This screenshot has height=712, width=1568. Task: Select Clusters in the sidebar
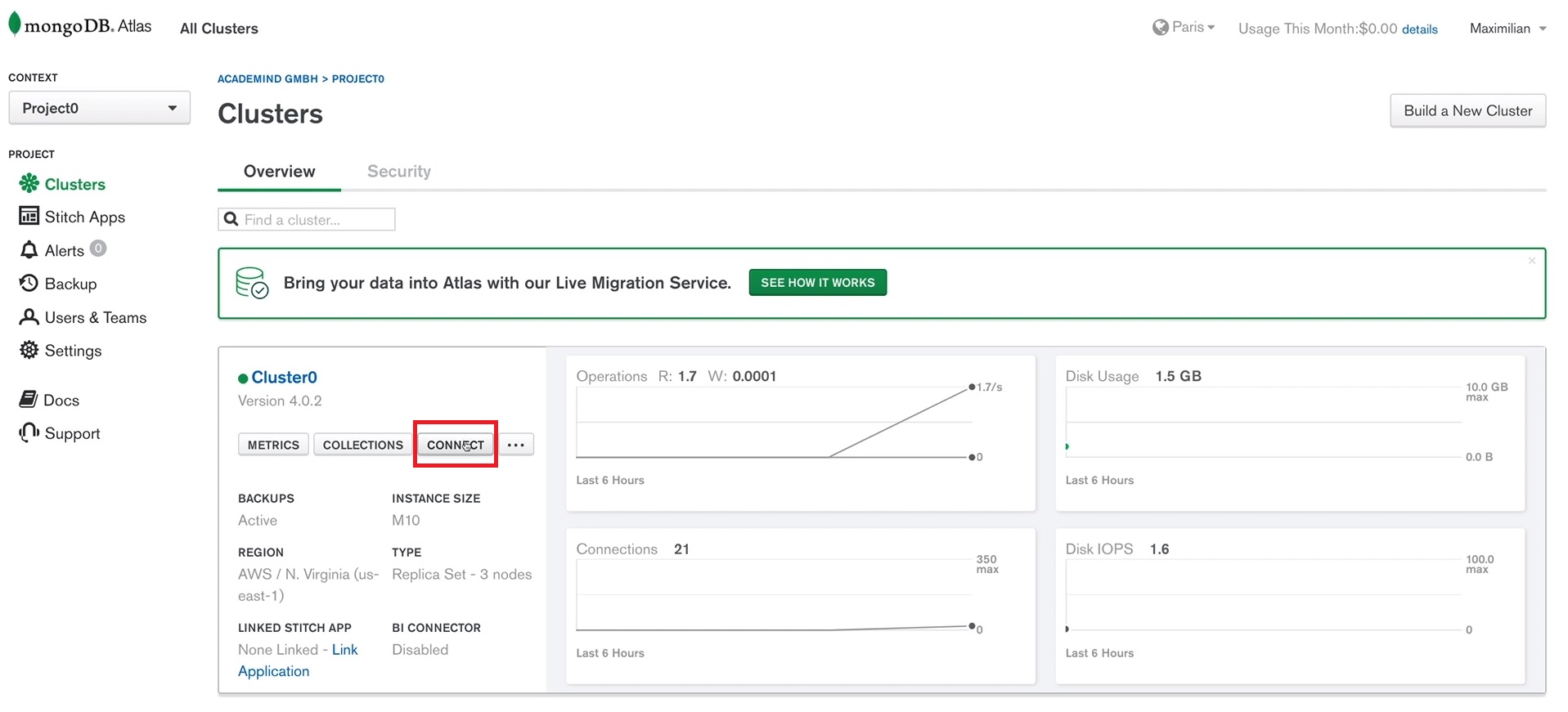click(74, 184)
